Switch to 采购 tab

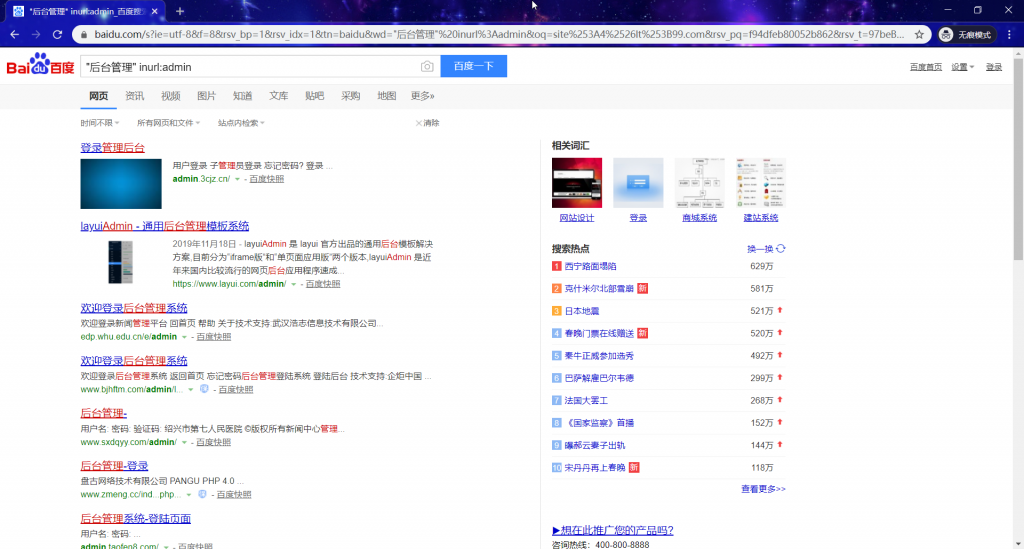[351, 96]
